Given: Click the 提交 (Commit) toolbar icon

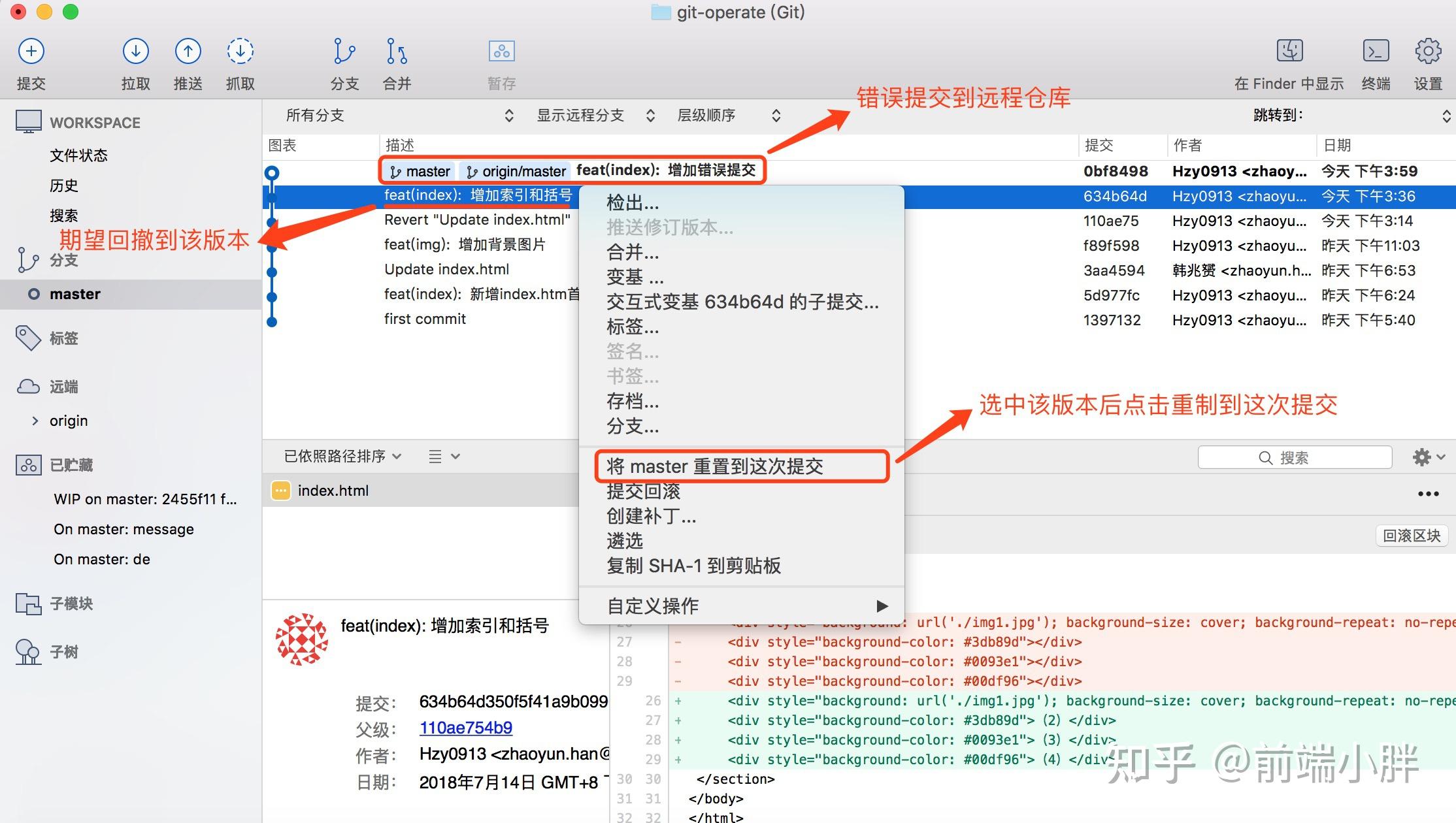Looking at the screenshot, I should [31, 62].
